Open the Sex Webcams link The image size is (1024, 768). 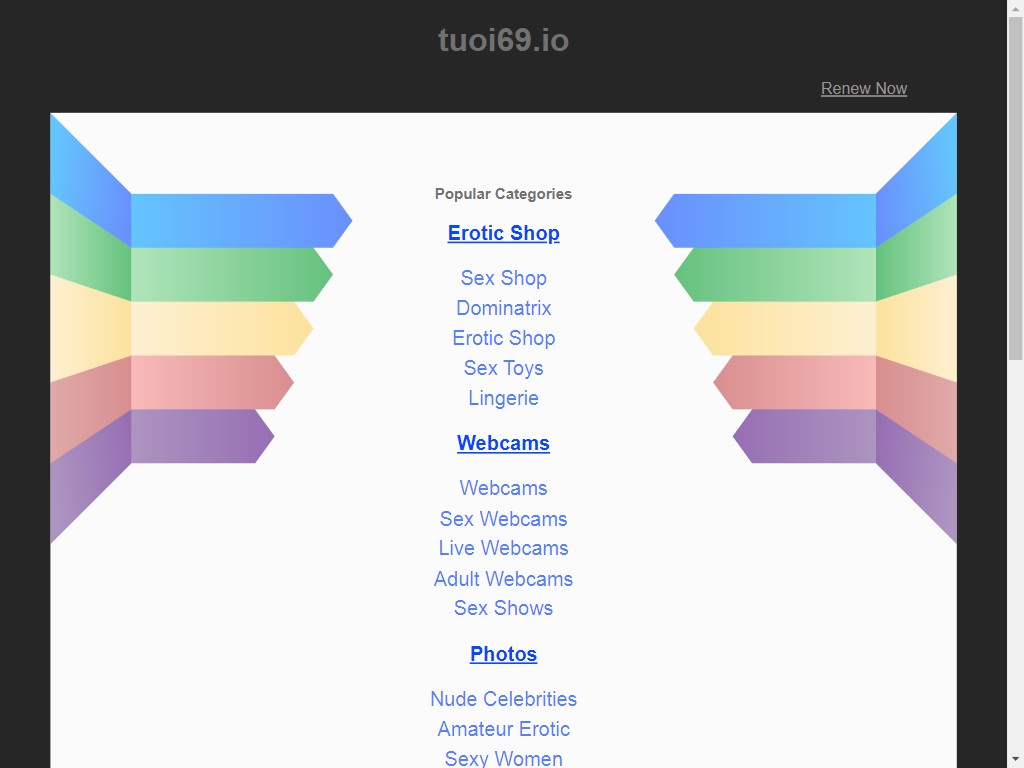[503, 519]
